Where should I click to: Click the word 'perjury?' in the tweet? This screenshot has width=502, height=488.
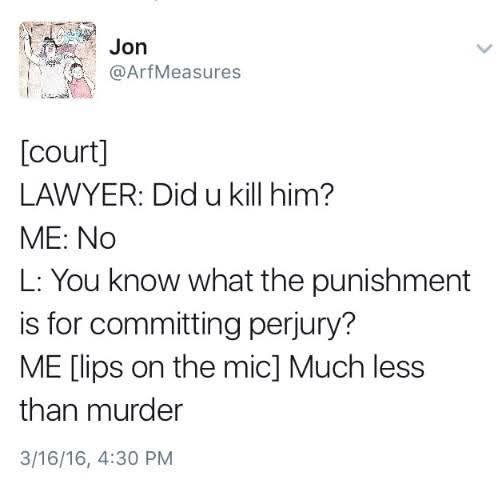[303, 325]
